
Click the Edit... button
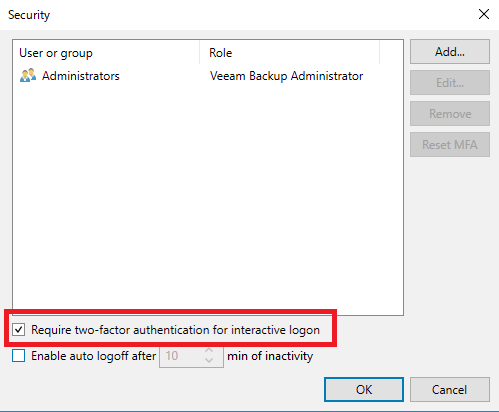pos(450,82)
